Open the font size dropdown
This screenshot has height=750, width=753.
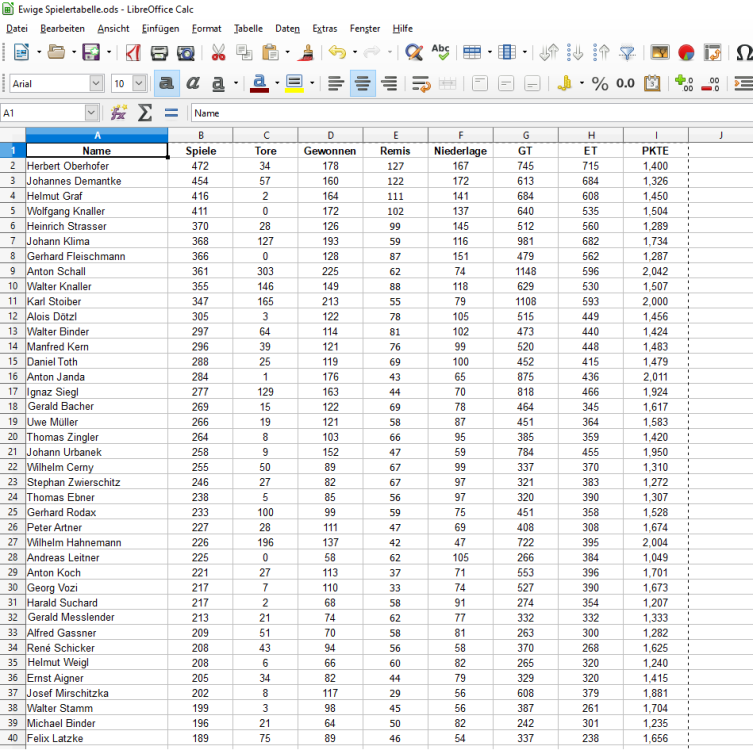tap(140, 84)
